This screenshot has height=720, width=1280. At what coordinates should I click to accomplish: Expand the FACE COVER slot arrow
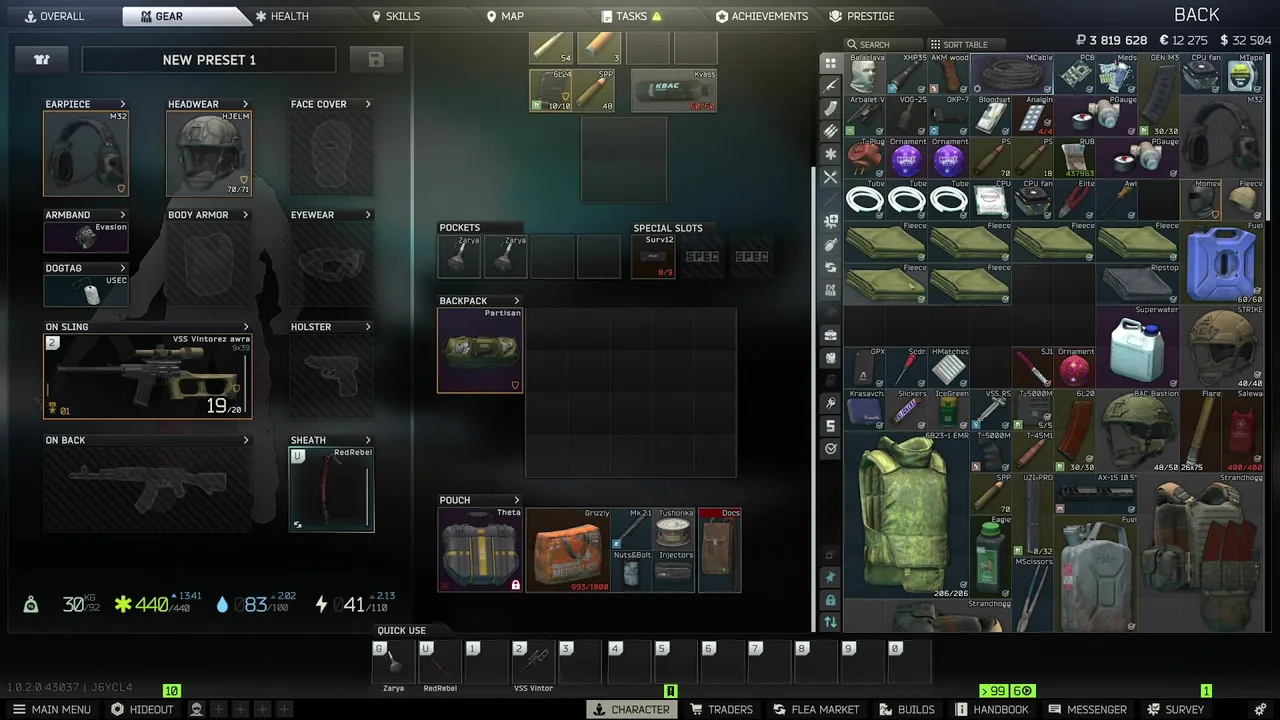click(368, 104)
